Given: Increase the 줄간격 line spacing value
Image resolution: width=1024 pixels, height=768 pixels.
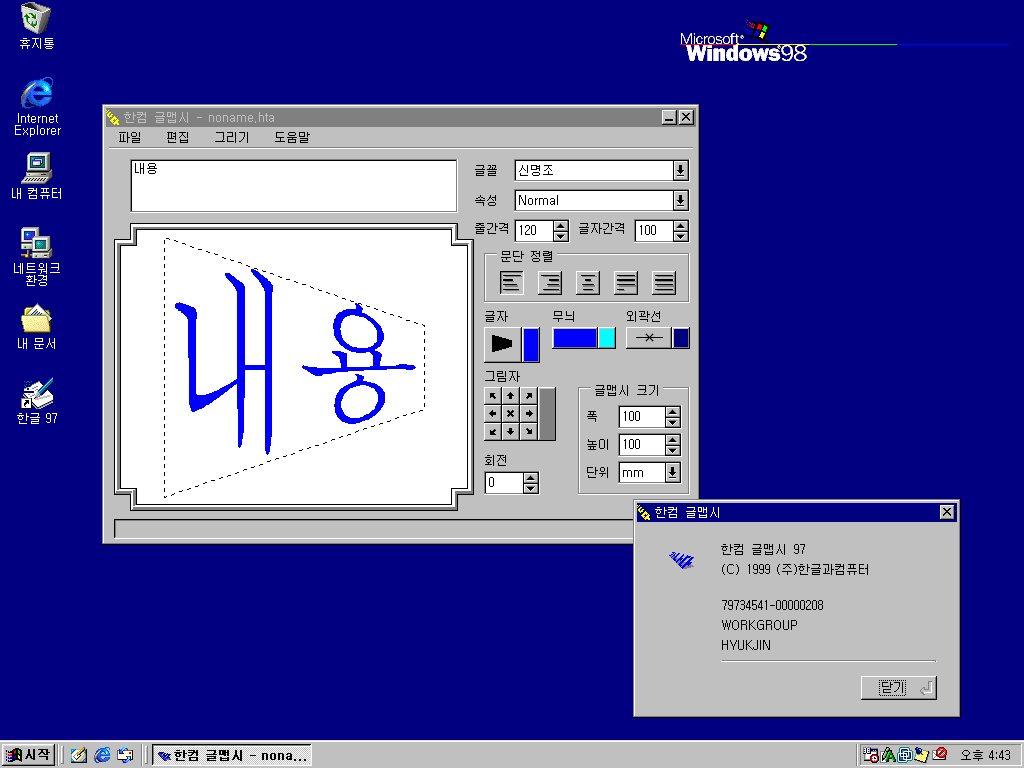Looking at the screenshot, I should 561,225.
